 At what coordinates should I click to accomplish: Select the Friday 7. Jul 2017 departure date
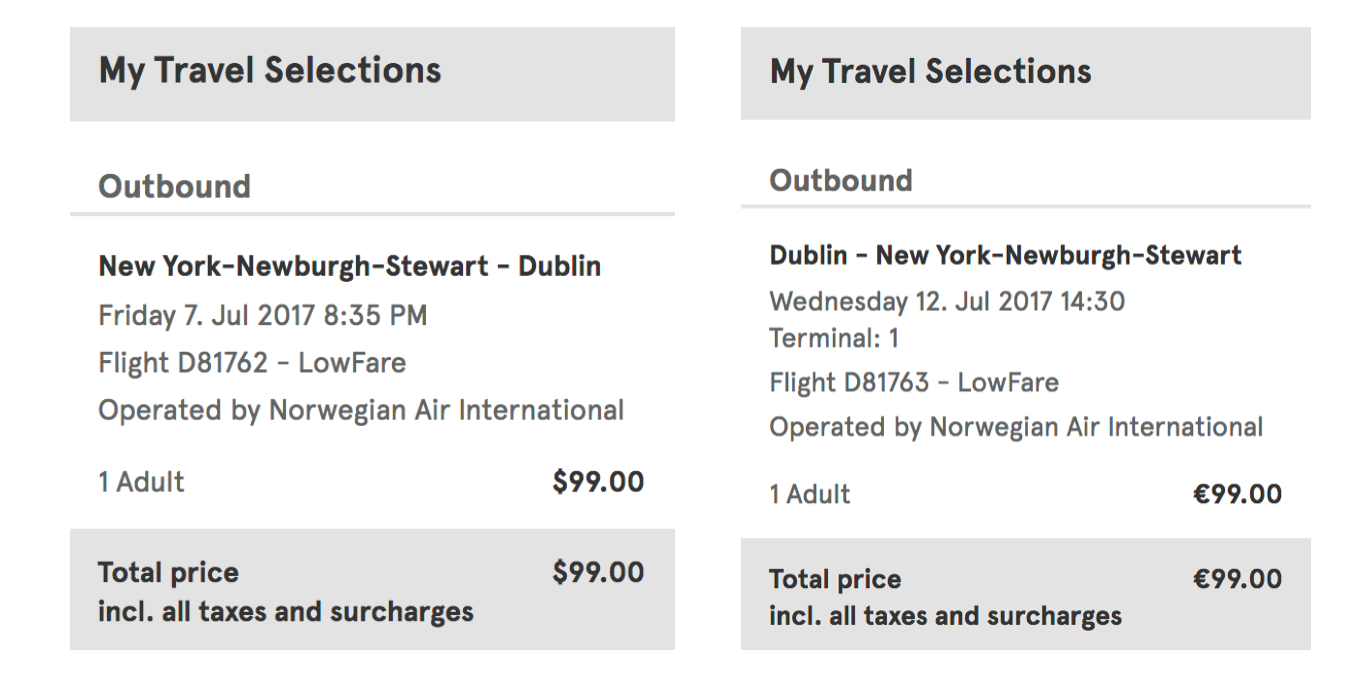click(262, 316)
